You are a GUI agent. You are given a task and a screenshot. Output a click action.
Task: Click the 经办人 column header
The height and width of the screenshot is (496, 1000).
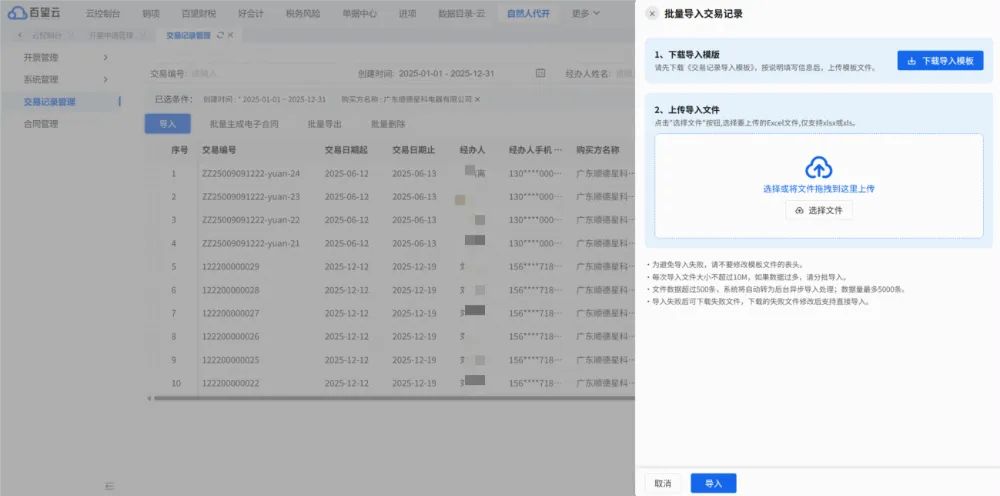[473, 150]
